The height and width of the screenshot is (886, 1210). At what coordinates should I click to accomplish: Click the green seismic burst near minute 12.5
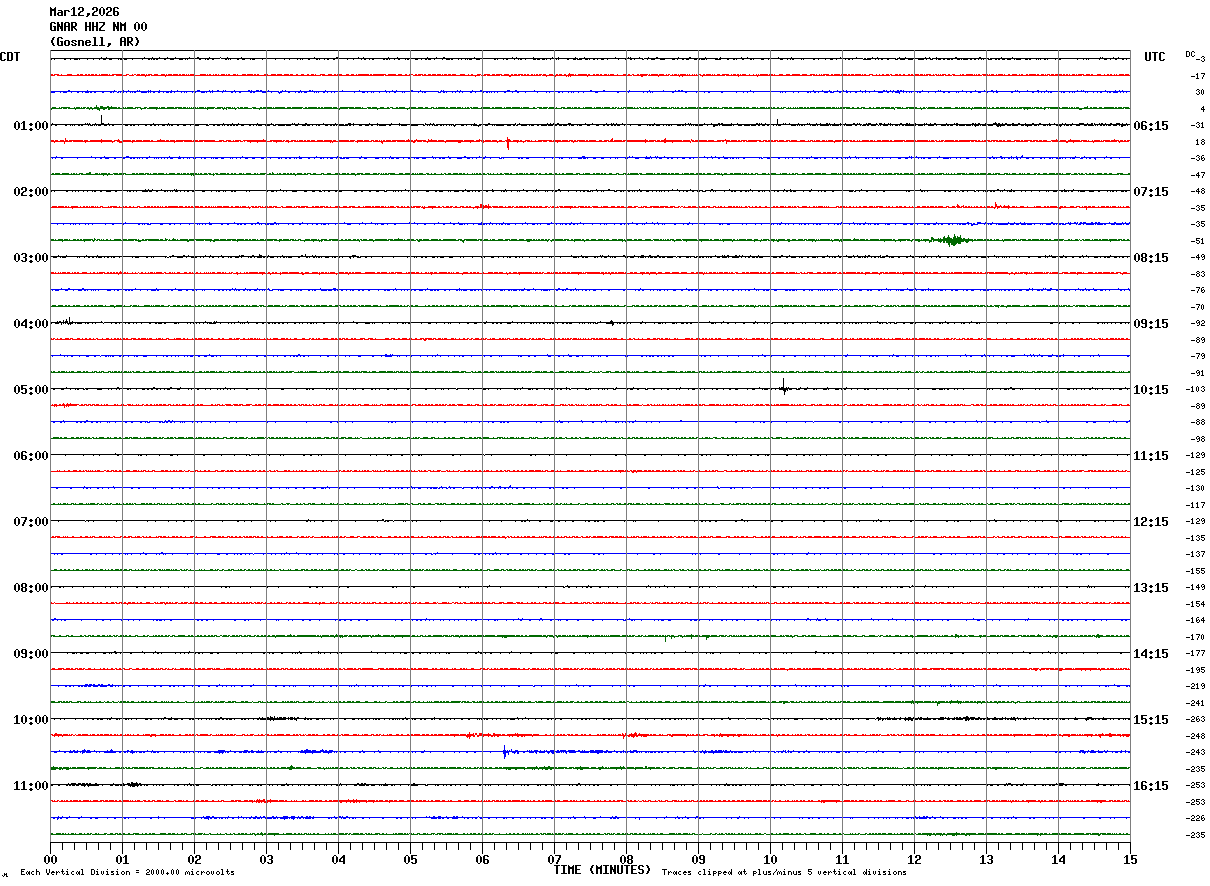(950, 240)
